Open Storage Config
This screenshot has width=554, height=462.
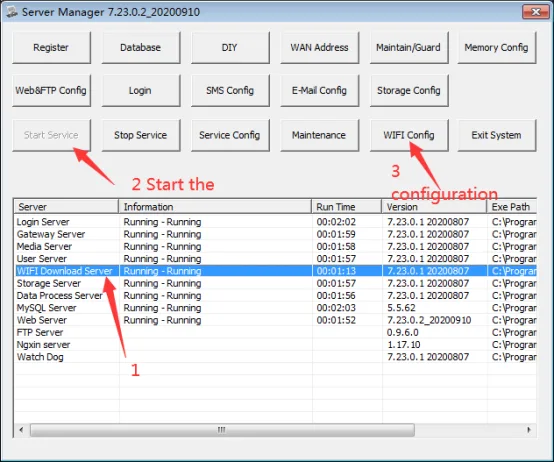coord(409,90)
